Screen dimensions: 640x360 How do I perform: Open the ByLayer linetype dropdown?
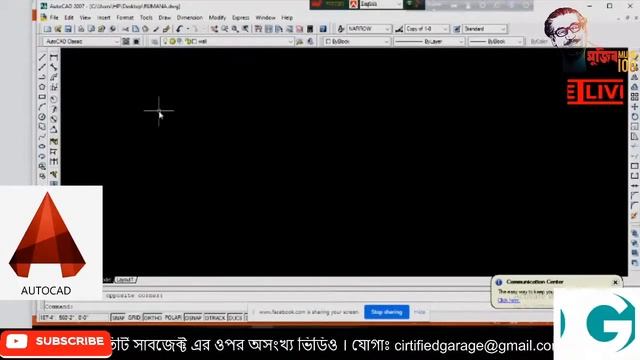point(429,42)
